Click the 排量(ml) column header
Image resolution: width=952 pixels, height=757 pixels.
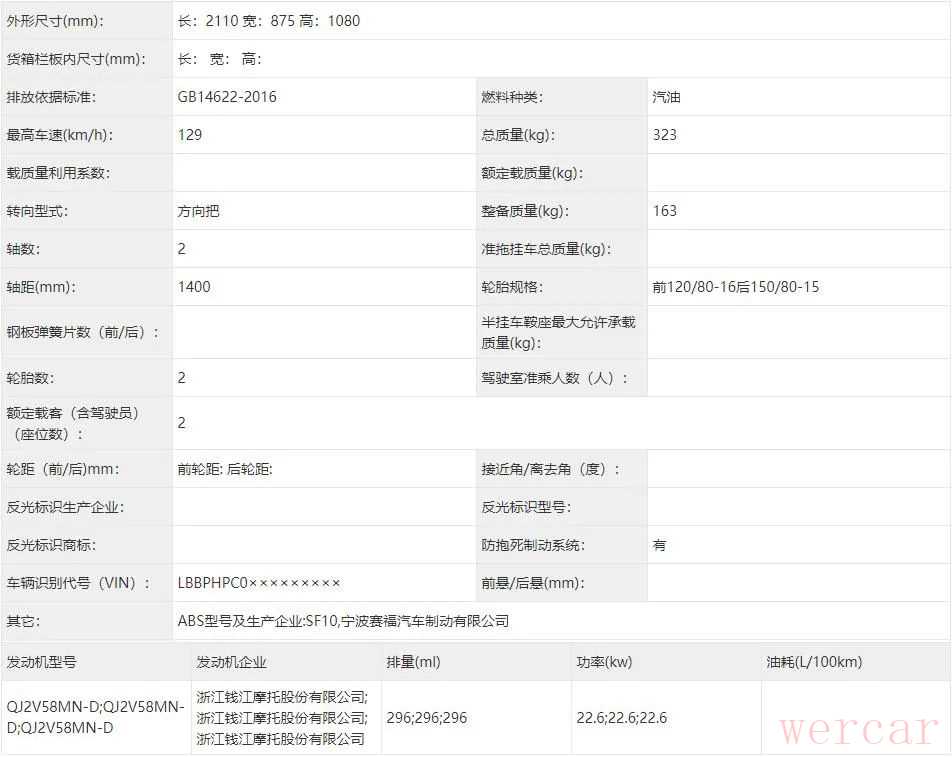413,662
